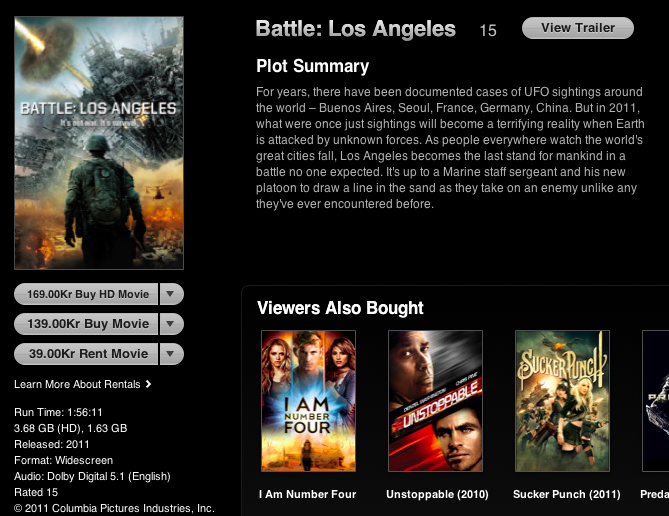Click the Battle: Los Angeles poster artwork
669x516 pixels.
point(99,143)
